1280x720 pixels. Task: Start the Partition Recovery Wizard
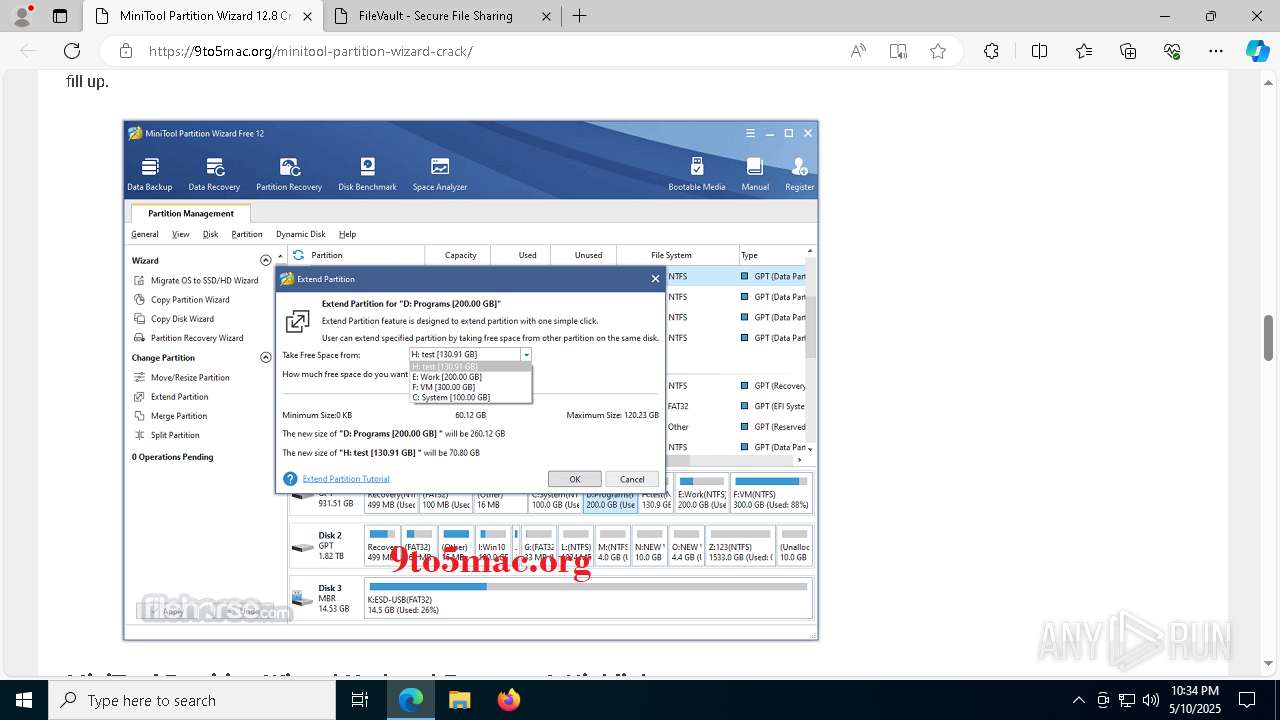click(189, 337)
